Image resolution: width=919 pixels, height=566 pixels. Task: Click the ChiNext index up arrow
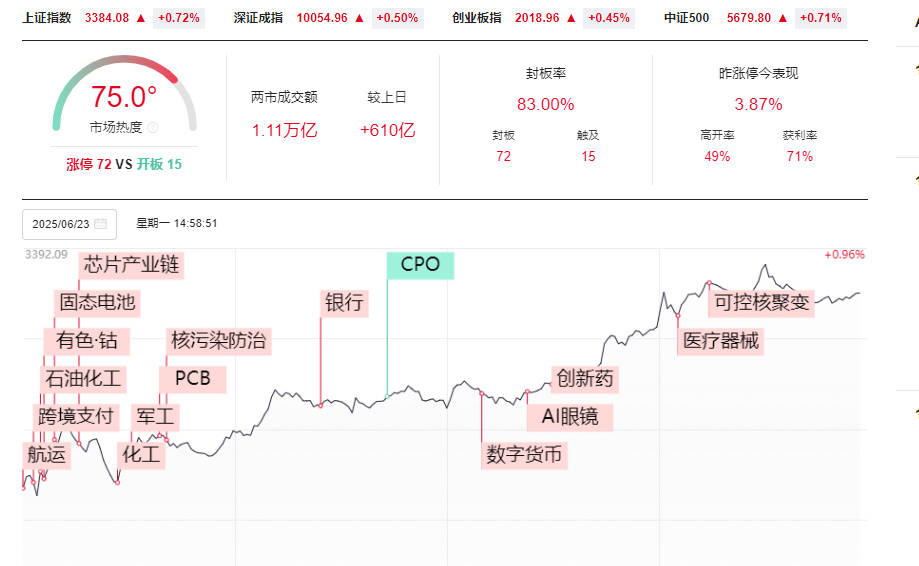(x=571, y=18)
